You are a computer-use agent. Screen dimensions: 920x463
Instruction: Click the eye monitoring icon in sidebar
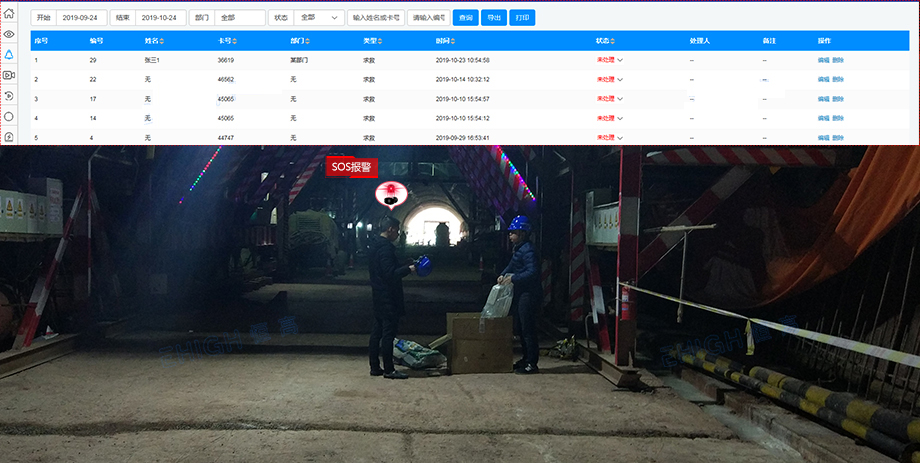coord(9,34)
